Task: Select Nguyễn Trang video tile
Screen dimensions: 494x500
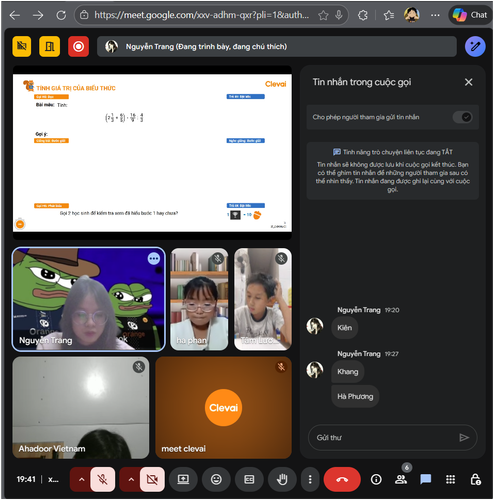Action: [89, 299]
